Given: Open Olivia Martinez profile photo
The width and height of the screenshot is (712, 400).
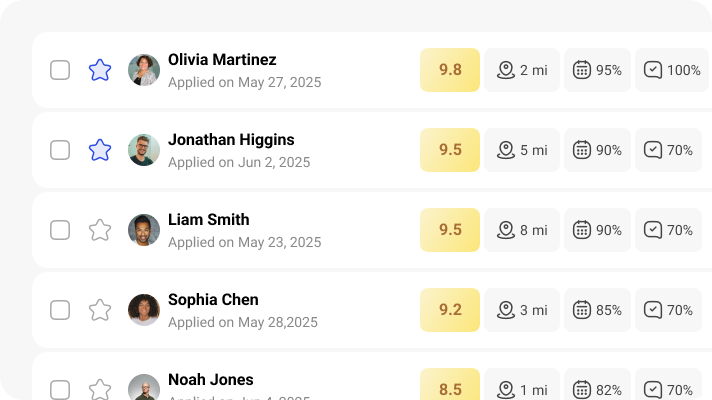Looking at the screenshot, I should [144, 70].
